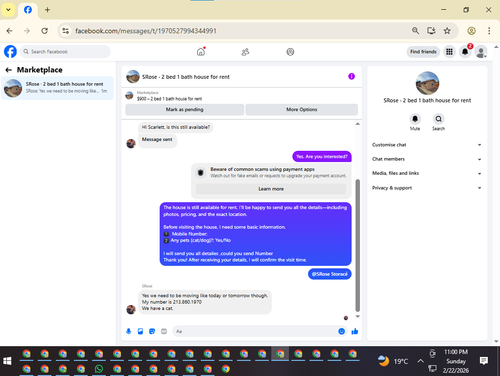Open the Windows notification center icon
The width and height of the screenshot is (500, 376).
(x=484, y=361)
